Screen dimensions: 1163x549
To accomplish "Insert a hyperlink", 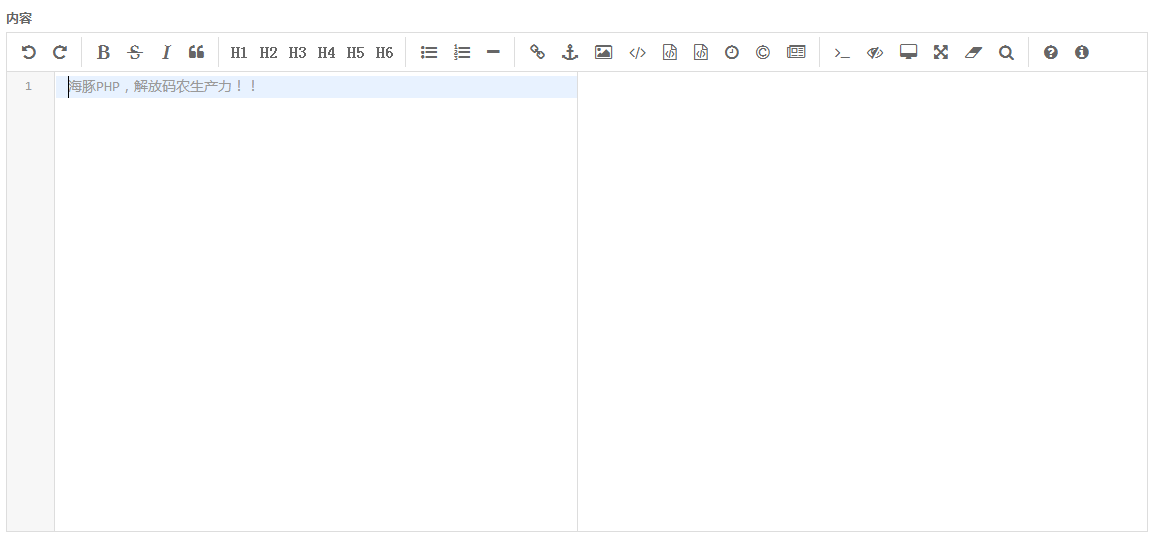I will [x=538, y=52].
